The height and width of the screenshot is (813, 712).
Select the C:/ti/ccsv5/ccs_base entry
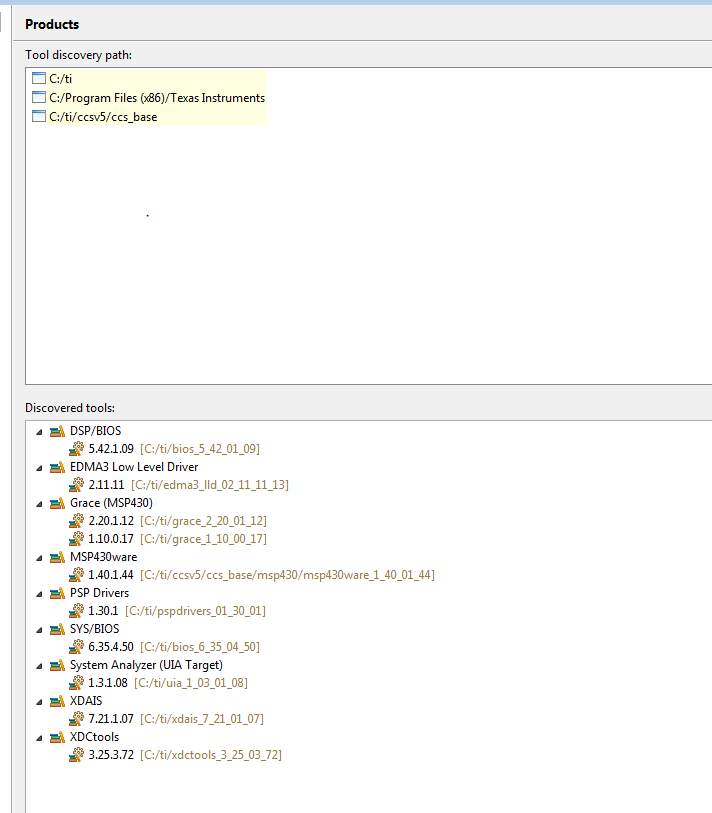[x=103, y=117]
